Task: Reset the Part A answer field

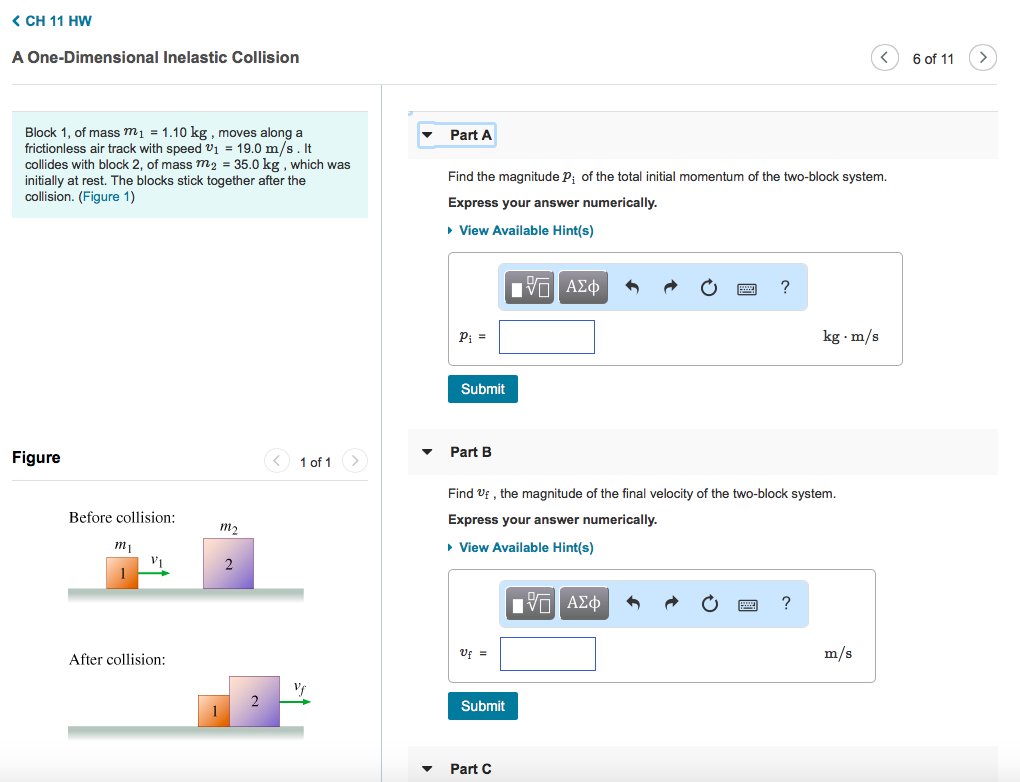Action: (708, 288)
